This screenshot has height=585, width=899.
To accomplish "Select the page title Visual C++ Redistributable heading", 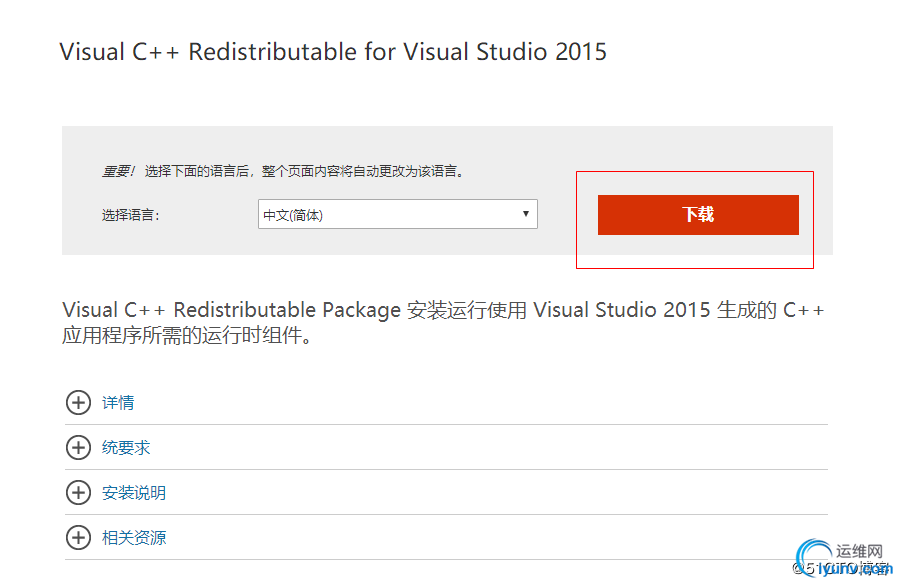I will pyautogui.click(x=333, y=52).
